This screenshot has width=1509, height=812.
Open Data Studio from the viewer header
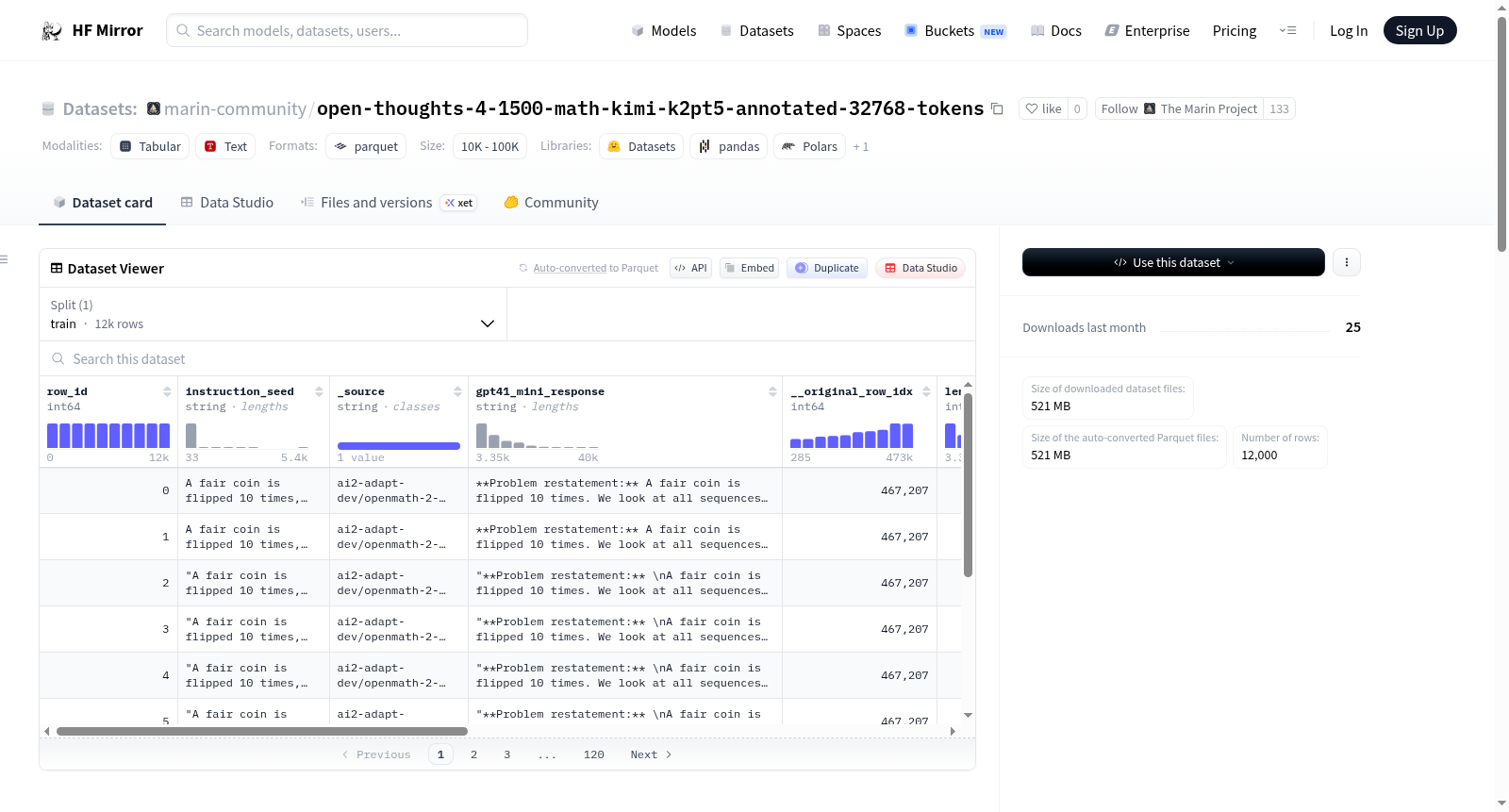(x=920, y=268)
